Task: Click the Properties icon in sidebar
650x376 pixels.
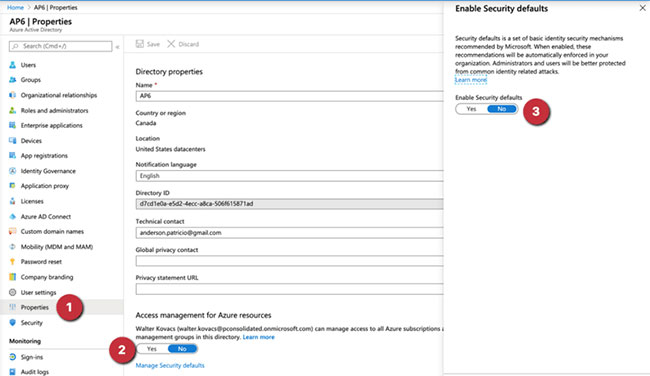Action: point(12,307)
